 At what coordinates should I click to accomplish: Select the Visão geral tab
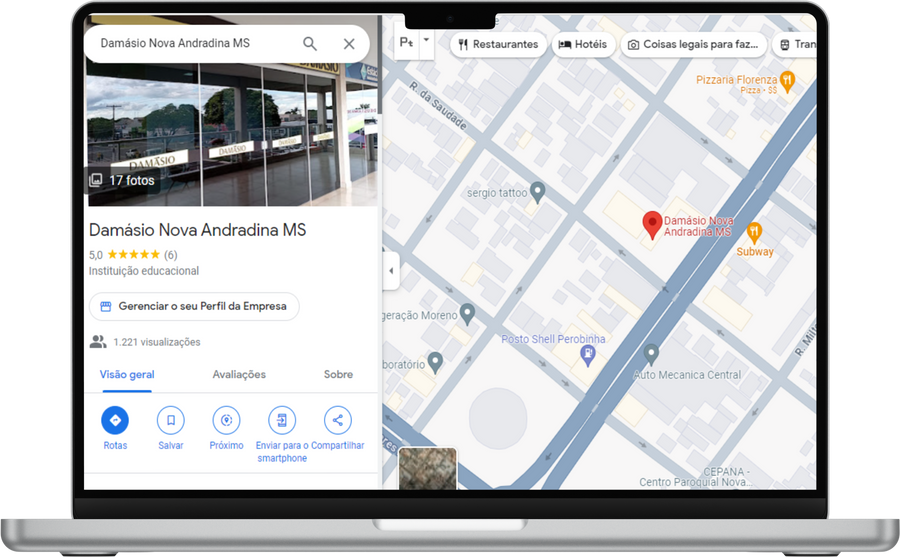point(127,374)
